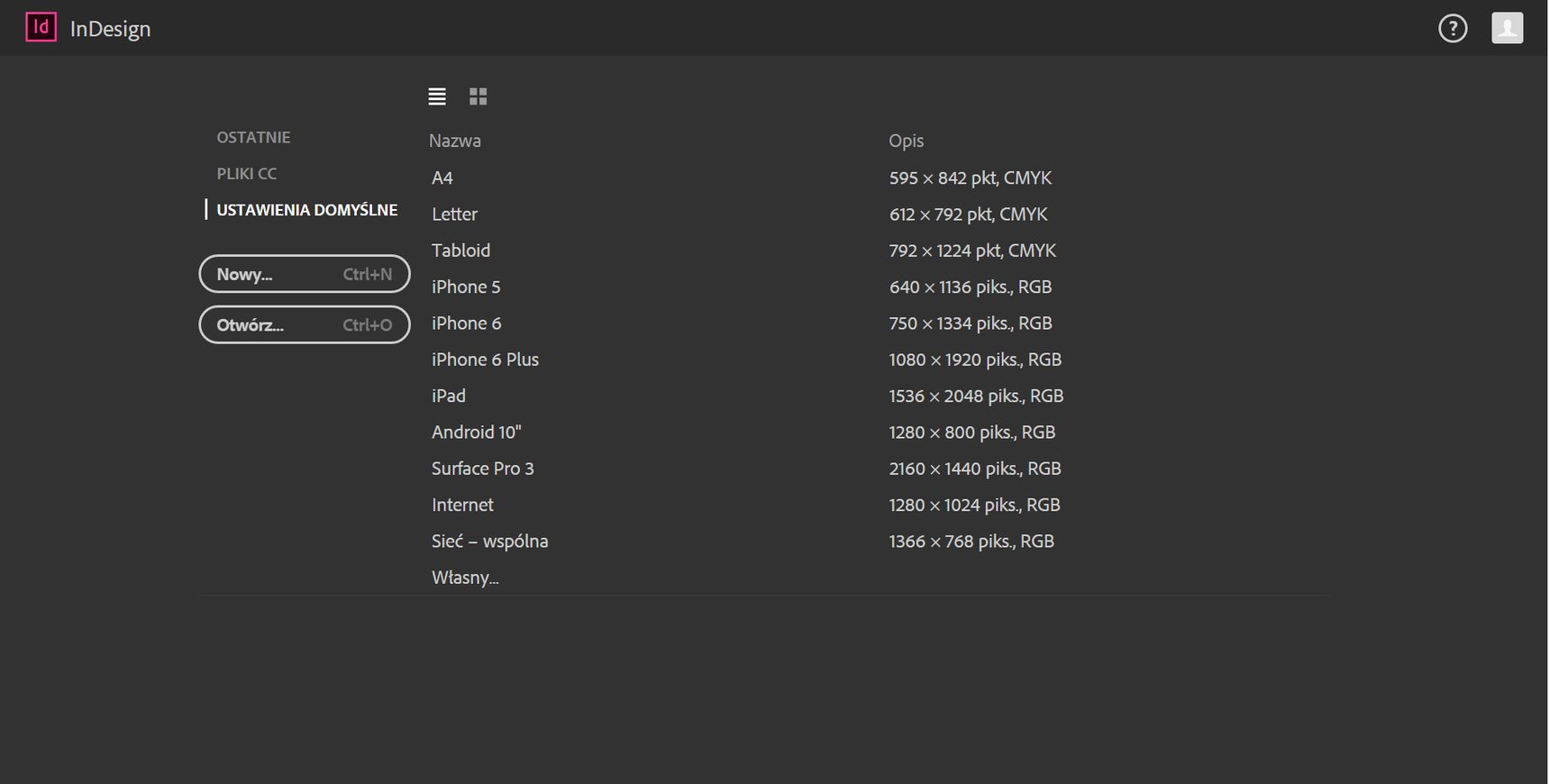Open the PLIKI CC tab
Screen dimensions: 1550x784
click(x=246, y=173)
